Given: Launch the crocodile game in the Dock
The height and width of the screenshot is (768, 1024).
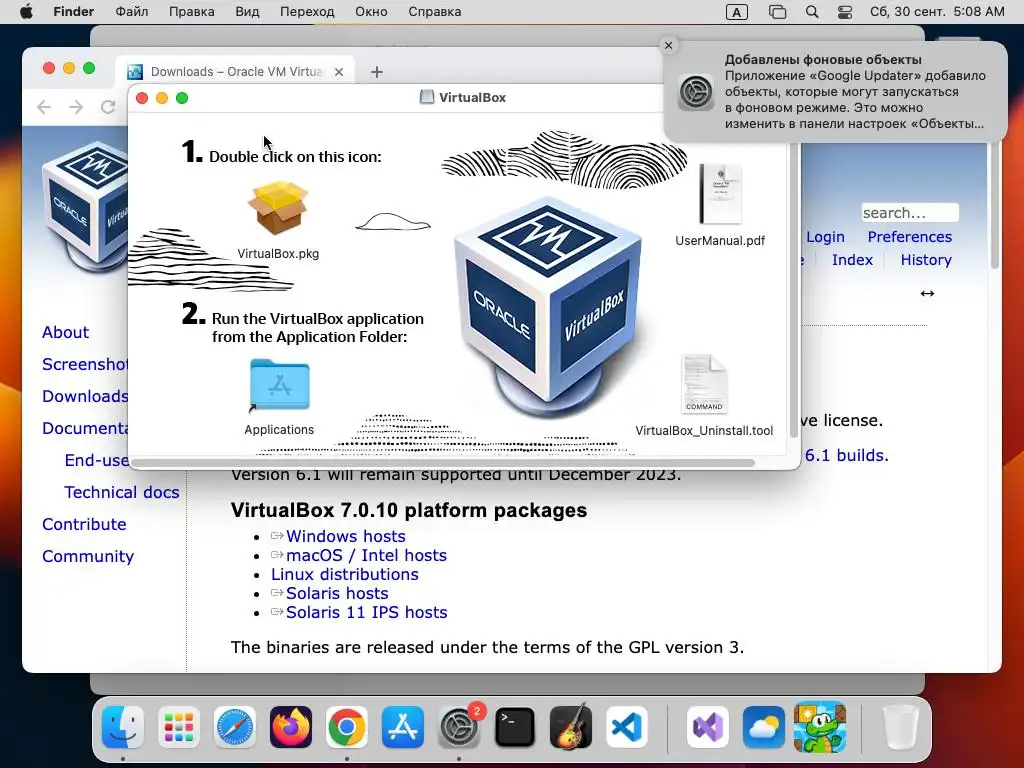Looking at the screenshot, I should 820,727.
